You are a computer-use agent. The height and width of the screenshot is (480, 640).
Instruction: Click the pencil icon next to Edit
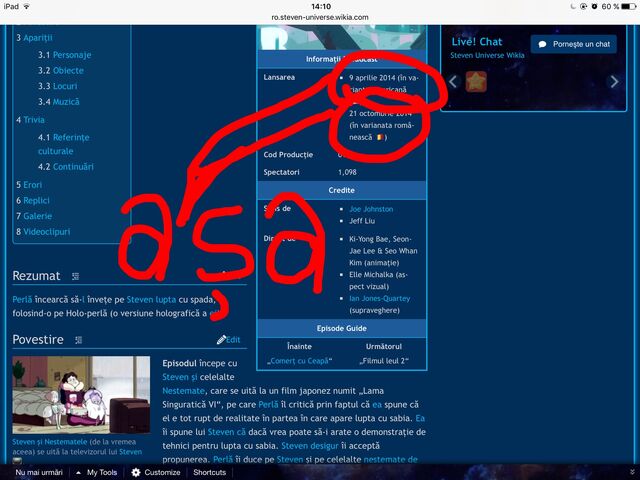click(221, 340)
